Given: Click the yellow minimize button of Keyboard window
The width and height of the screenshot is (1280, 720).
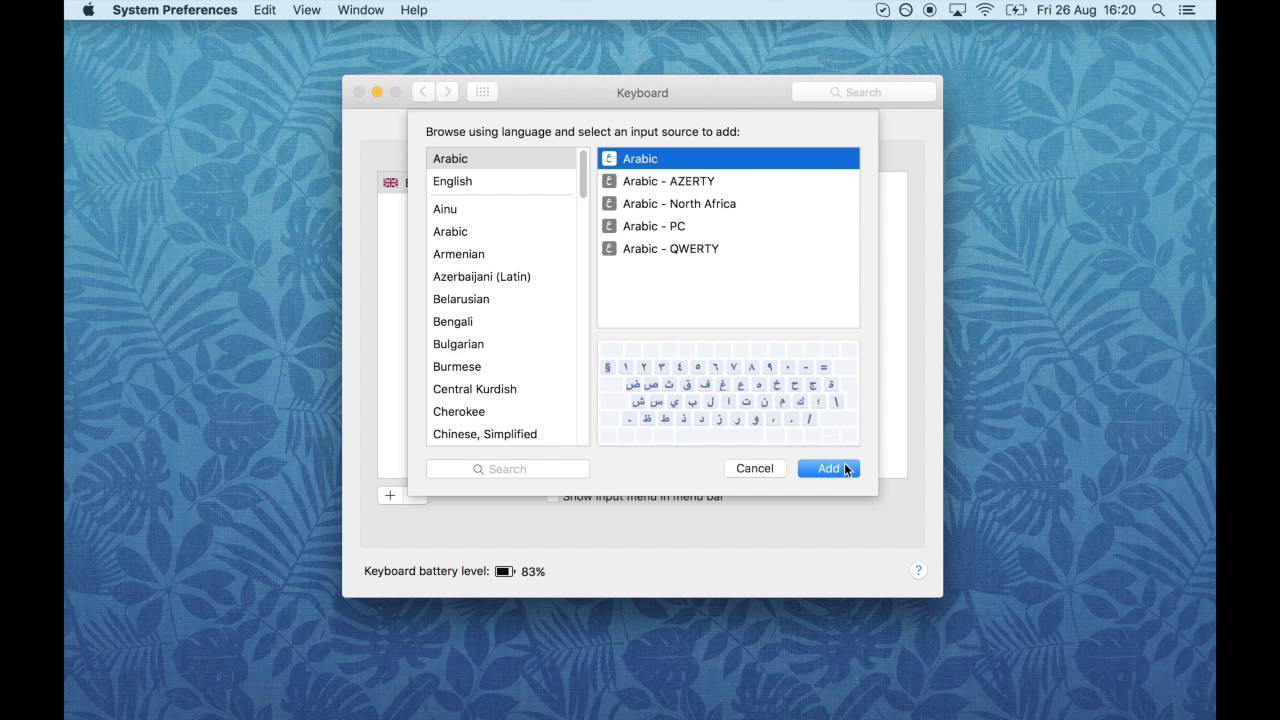Looking at the screenshot, I should click(377, 92).
